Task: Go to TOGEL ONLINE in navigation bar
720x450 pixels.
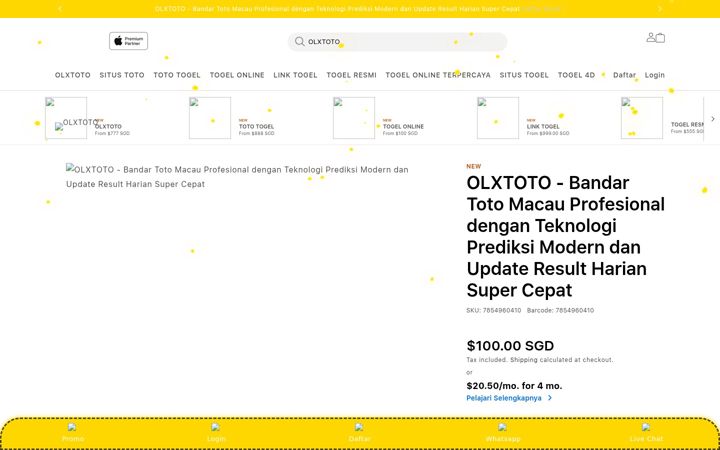Action: tap(237, 75)
